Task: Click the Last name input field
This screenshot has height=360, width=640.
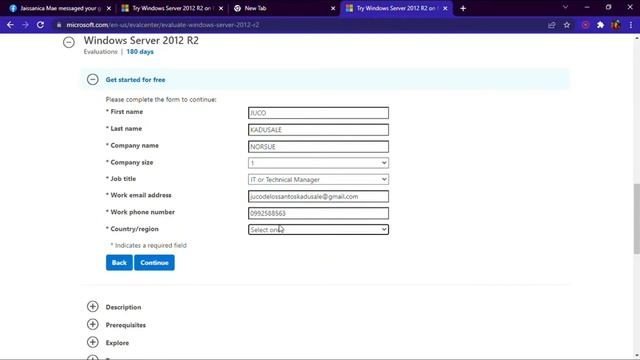Action: tap(318, 130)
